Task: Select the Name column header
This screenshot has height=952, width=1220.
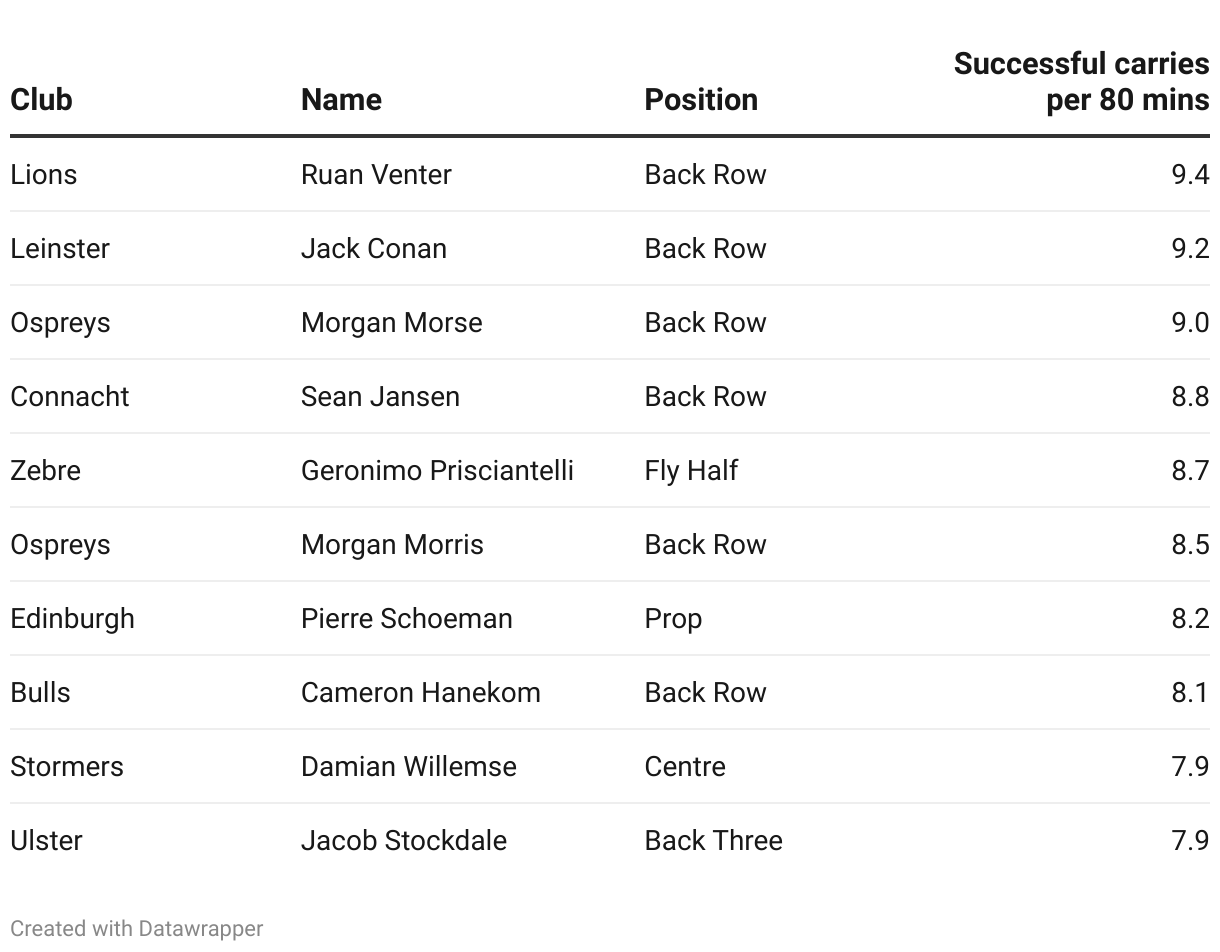Action: 341,100
